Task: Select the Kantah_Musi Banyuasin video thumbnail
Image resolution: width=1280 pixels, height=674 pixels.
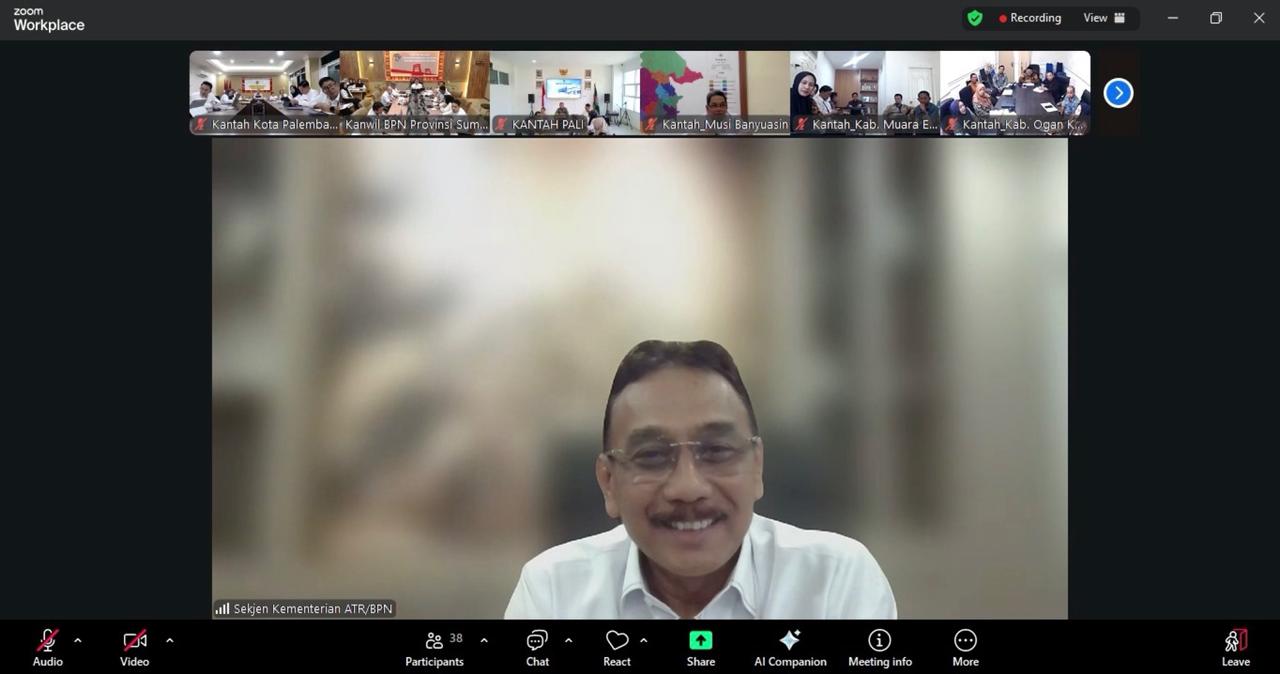Action: coord(715,92)
